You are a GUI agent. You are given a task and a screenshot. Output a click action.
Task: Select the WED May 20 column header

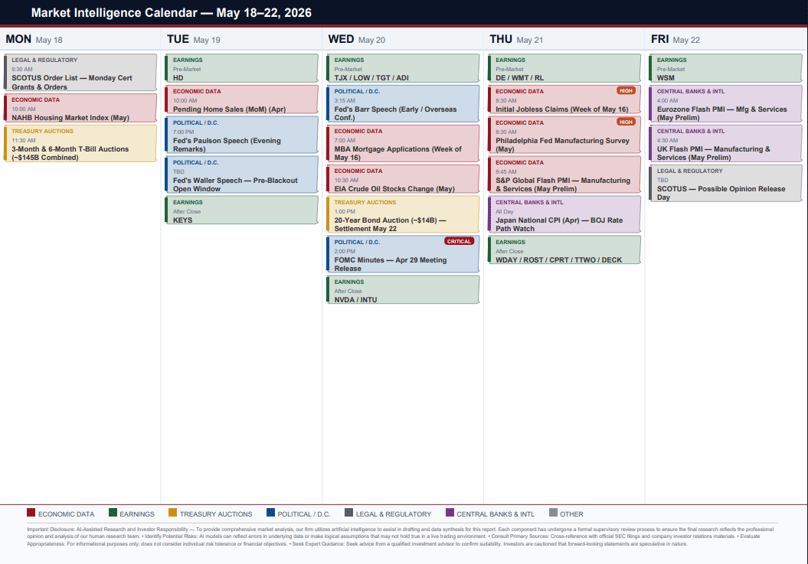(x=357, y=40)
